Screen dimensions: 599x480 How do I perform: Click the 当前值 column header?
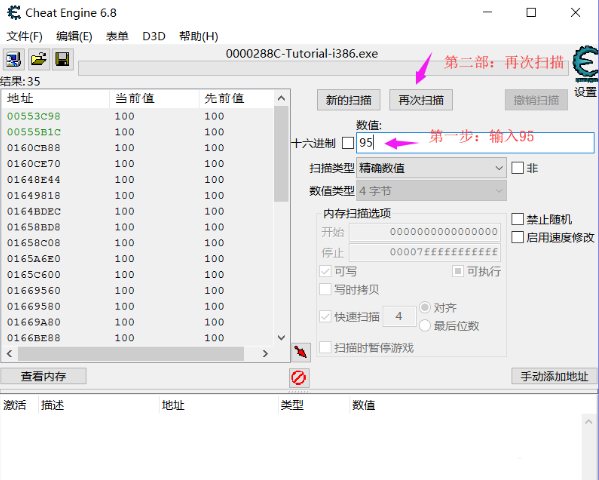click(x=155, y=99)
